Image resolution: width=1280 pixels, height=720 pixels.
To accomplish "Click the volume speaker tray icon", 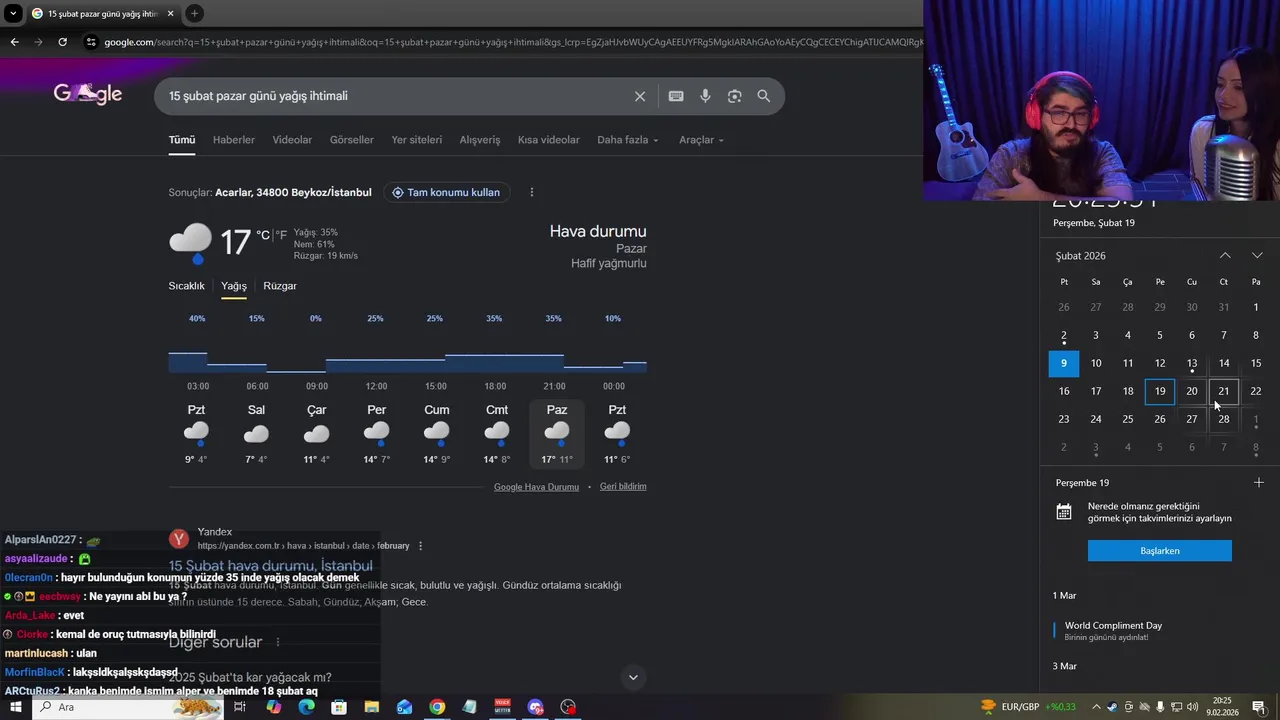I will click(x=1192, y=707).
